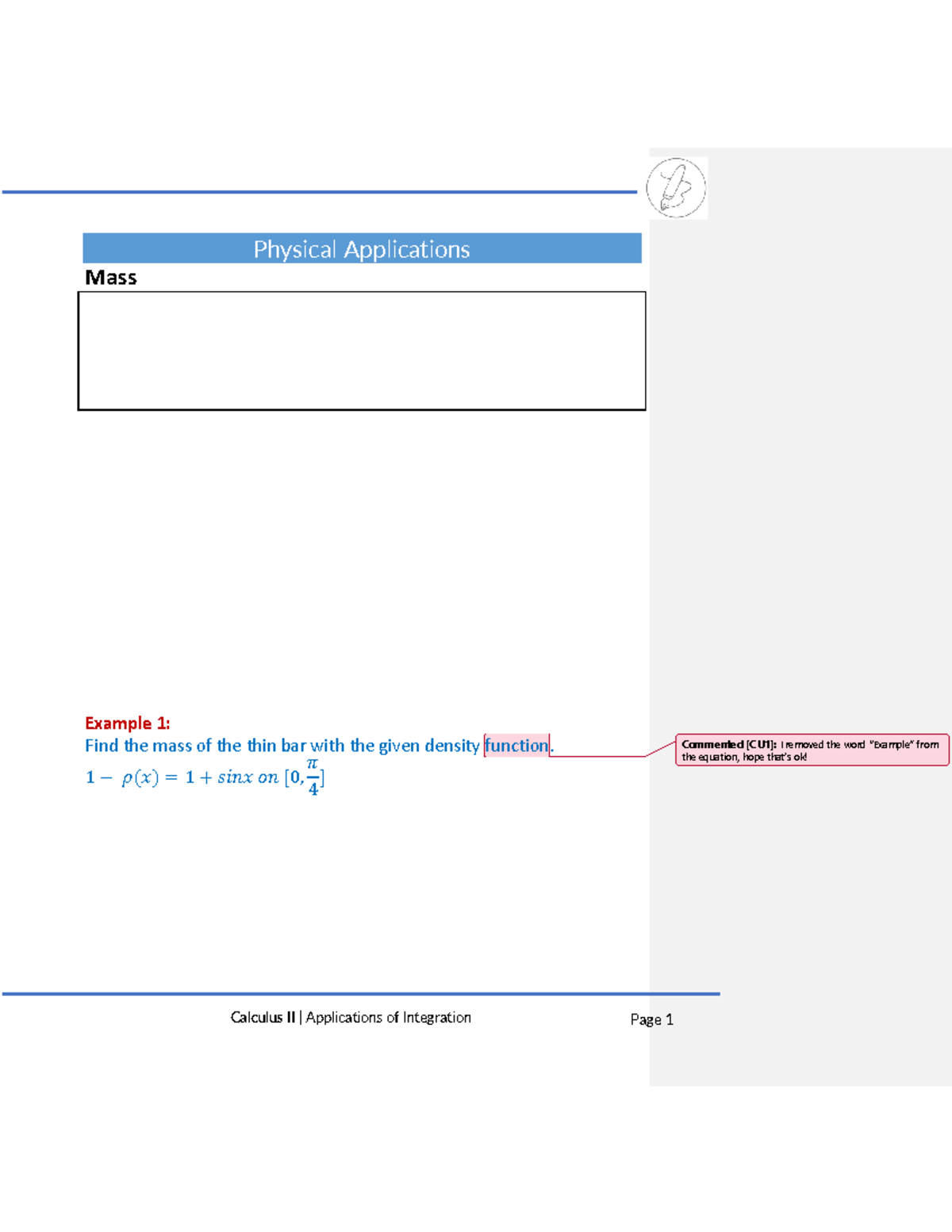Click the pink comment highlight color
Screen dimensions: 952x1232
516,746
